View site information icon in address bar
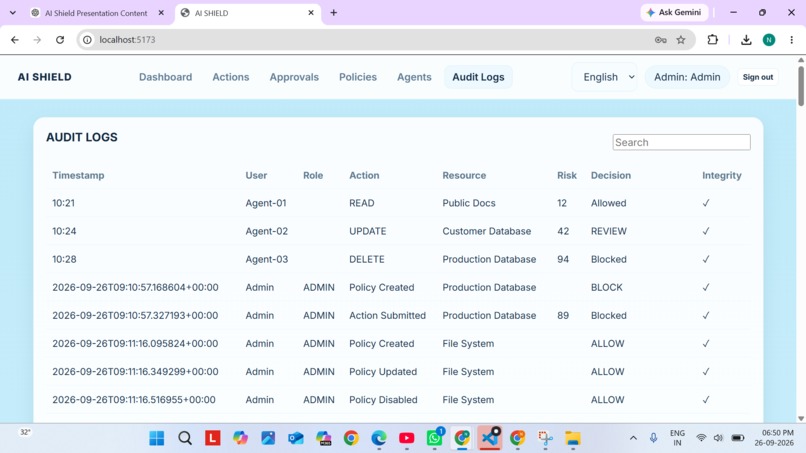 pos(87,40)
